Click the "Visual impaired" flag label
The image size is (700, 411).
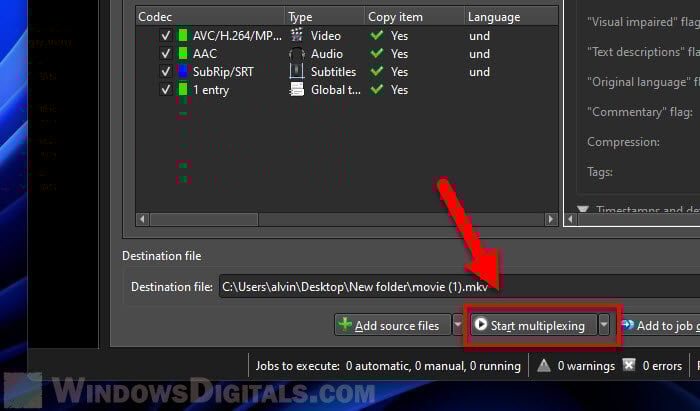(643, 22)
